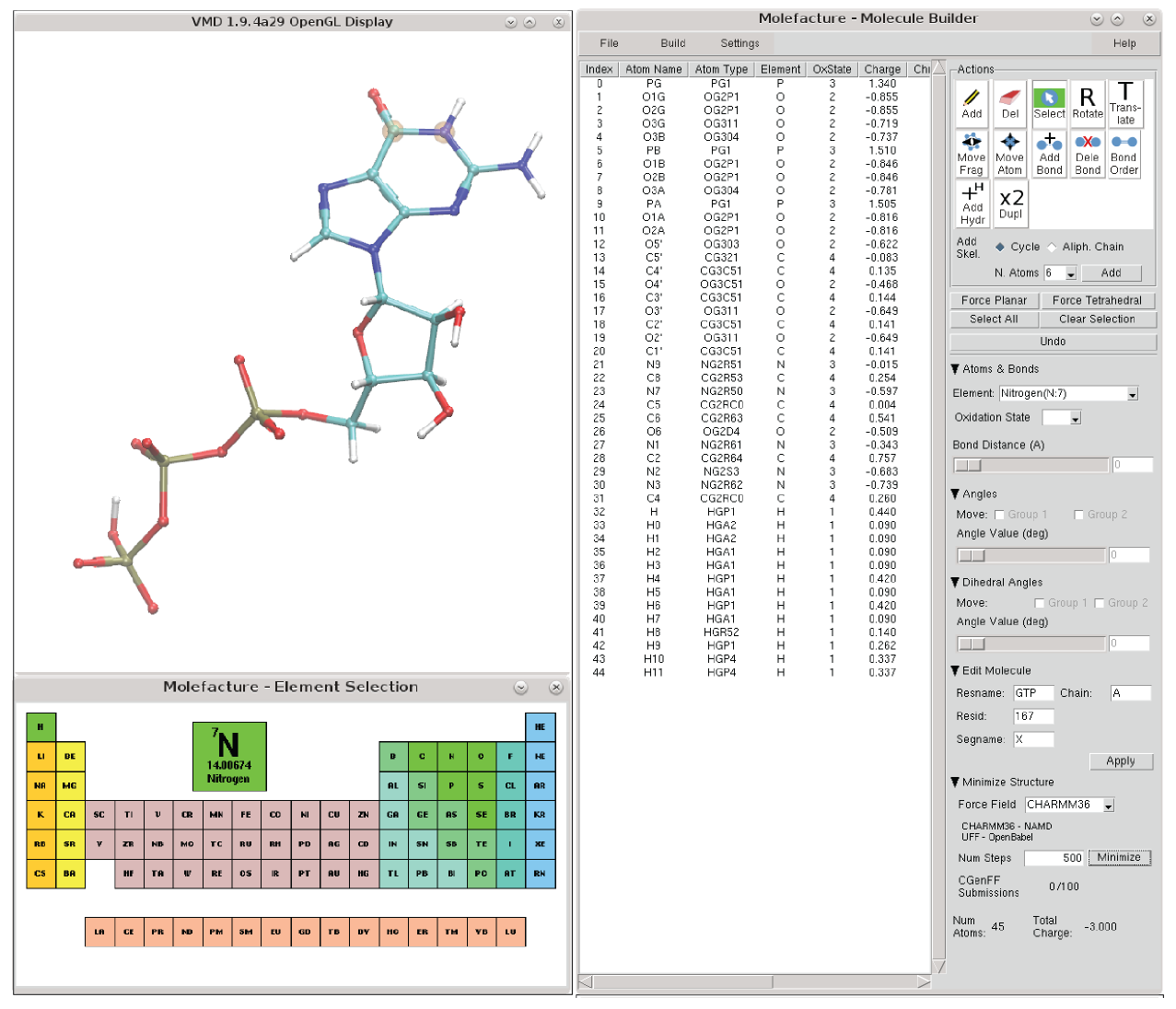Open the Build menu
This screenshot has width=1176, height=1009.
672,43
